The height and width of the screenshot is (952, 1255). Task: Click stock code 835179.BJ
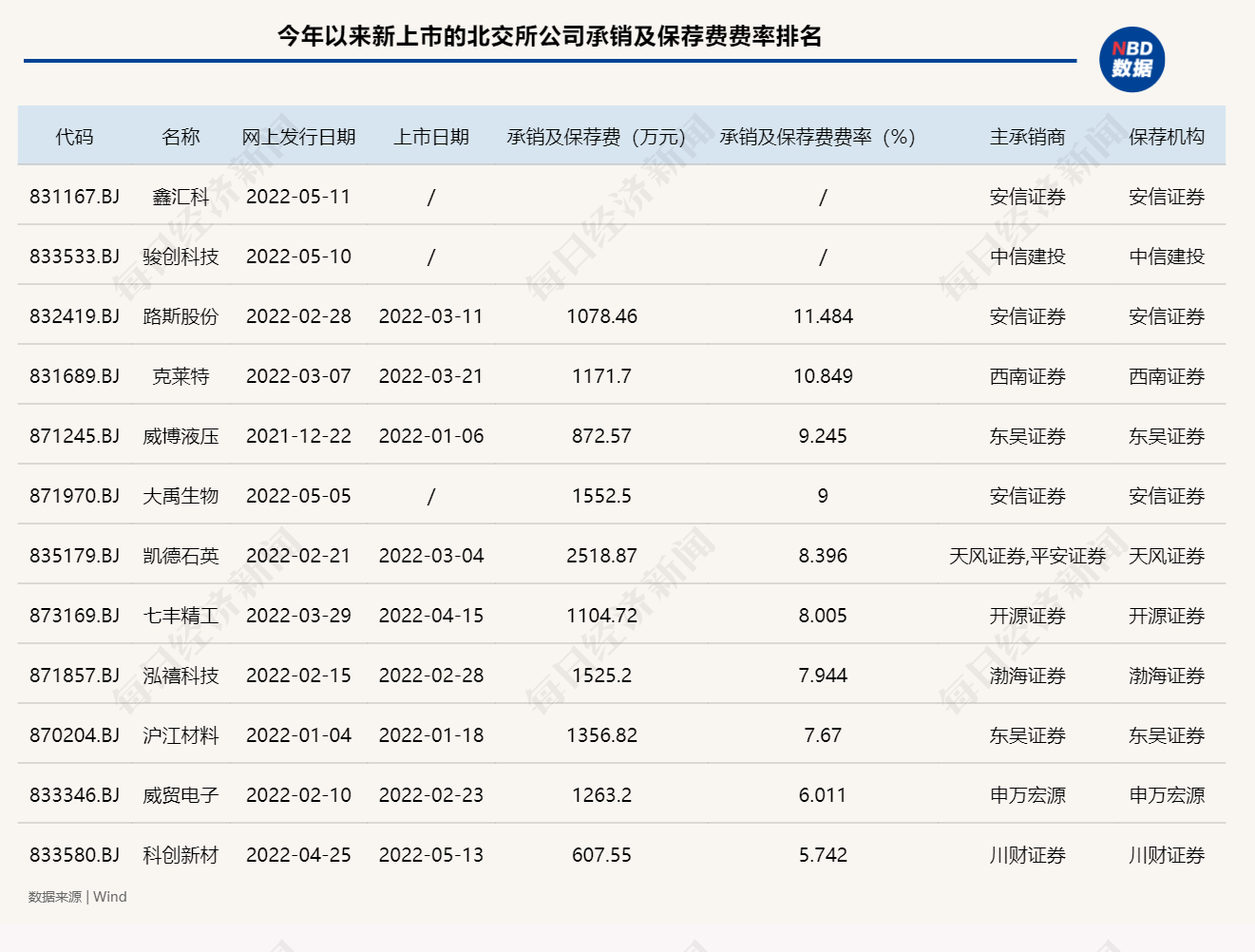(74, 556)
